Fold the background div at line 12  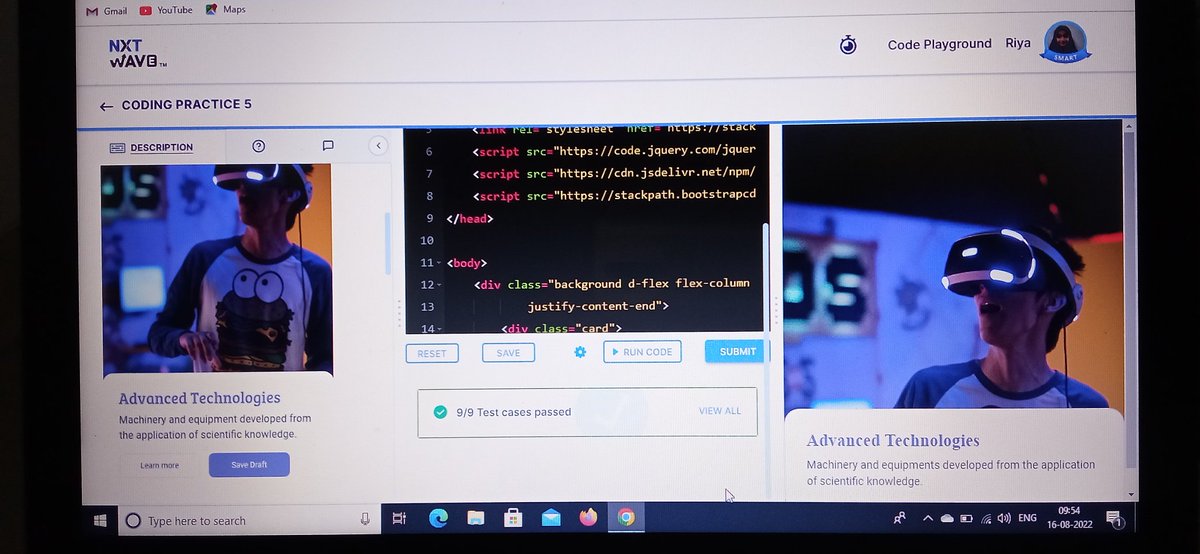point(438,285)
